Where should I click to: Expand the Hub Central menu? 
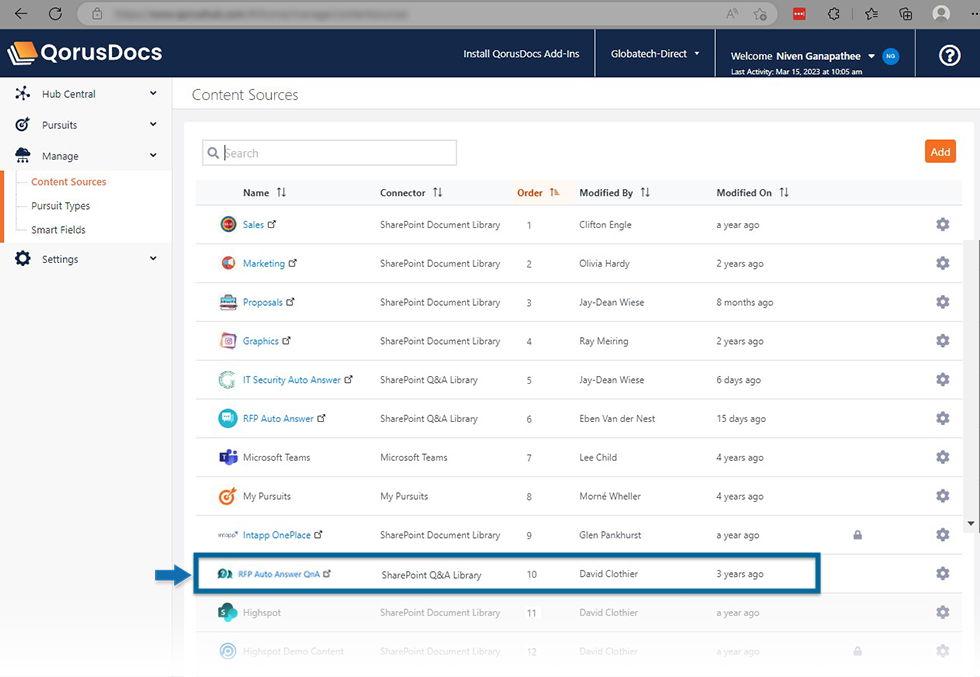pos(86,93)
